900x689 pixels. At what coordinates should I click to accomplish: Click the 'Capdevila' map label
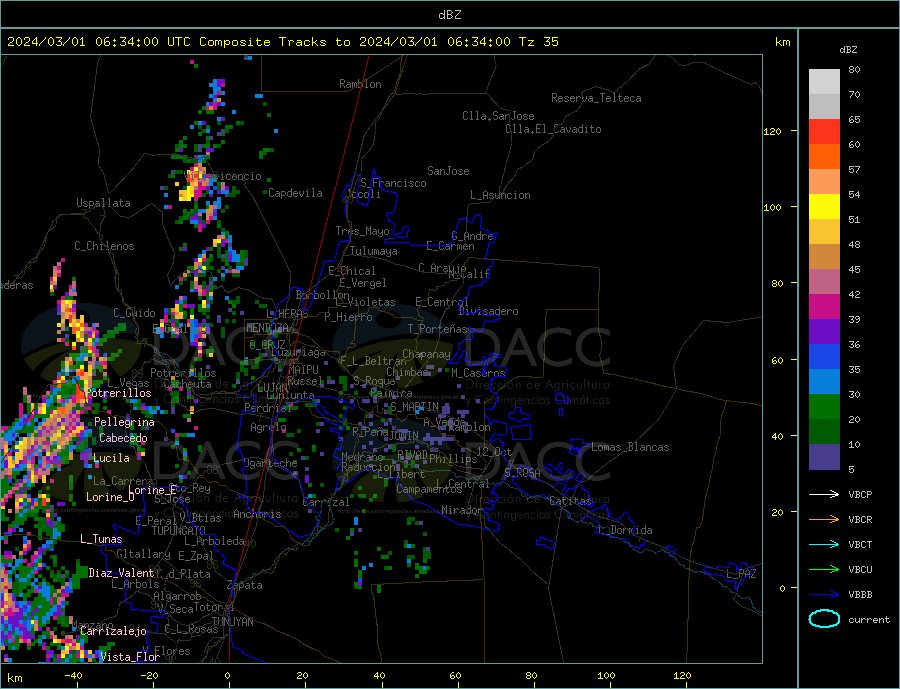295,193
